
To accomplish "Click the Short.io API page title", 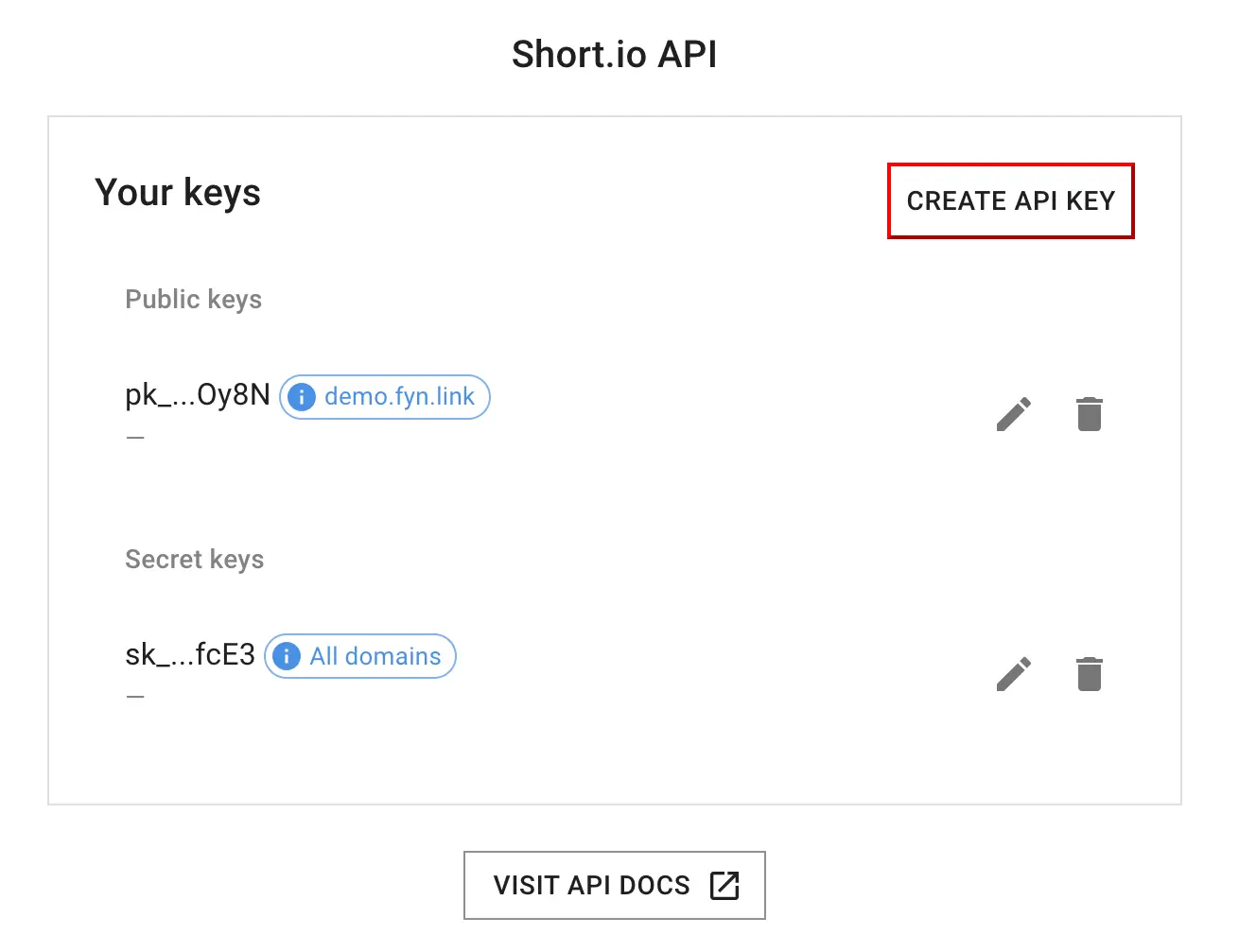I will click(x=614, y=54).
